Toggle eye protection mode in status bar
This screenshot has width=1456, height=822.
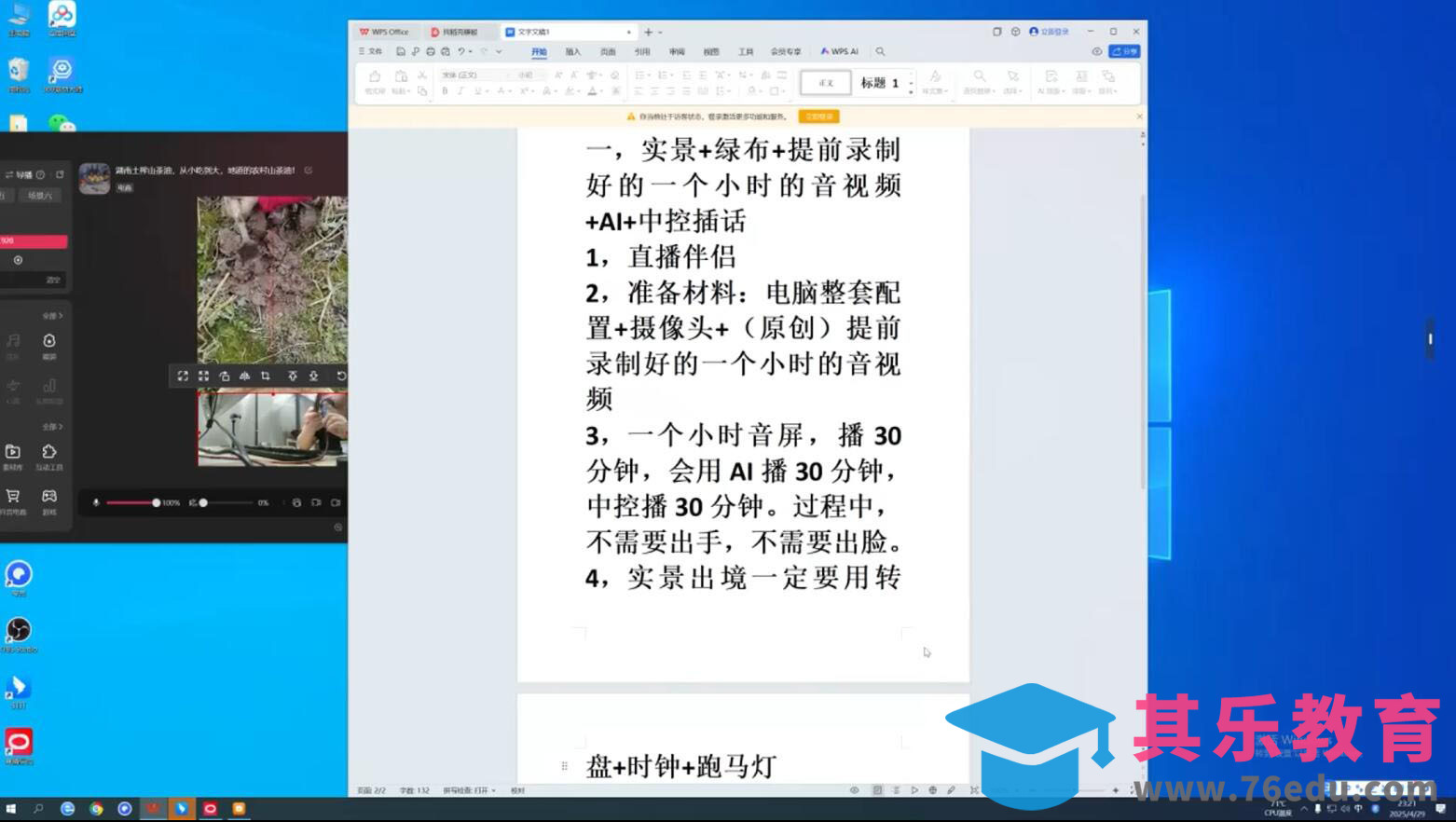[854, 790]
